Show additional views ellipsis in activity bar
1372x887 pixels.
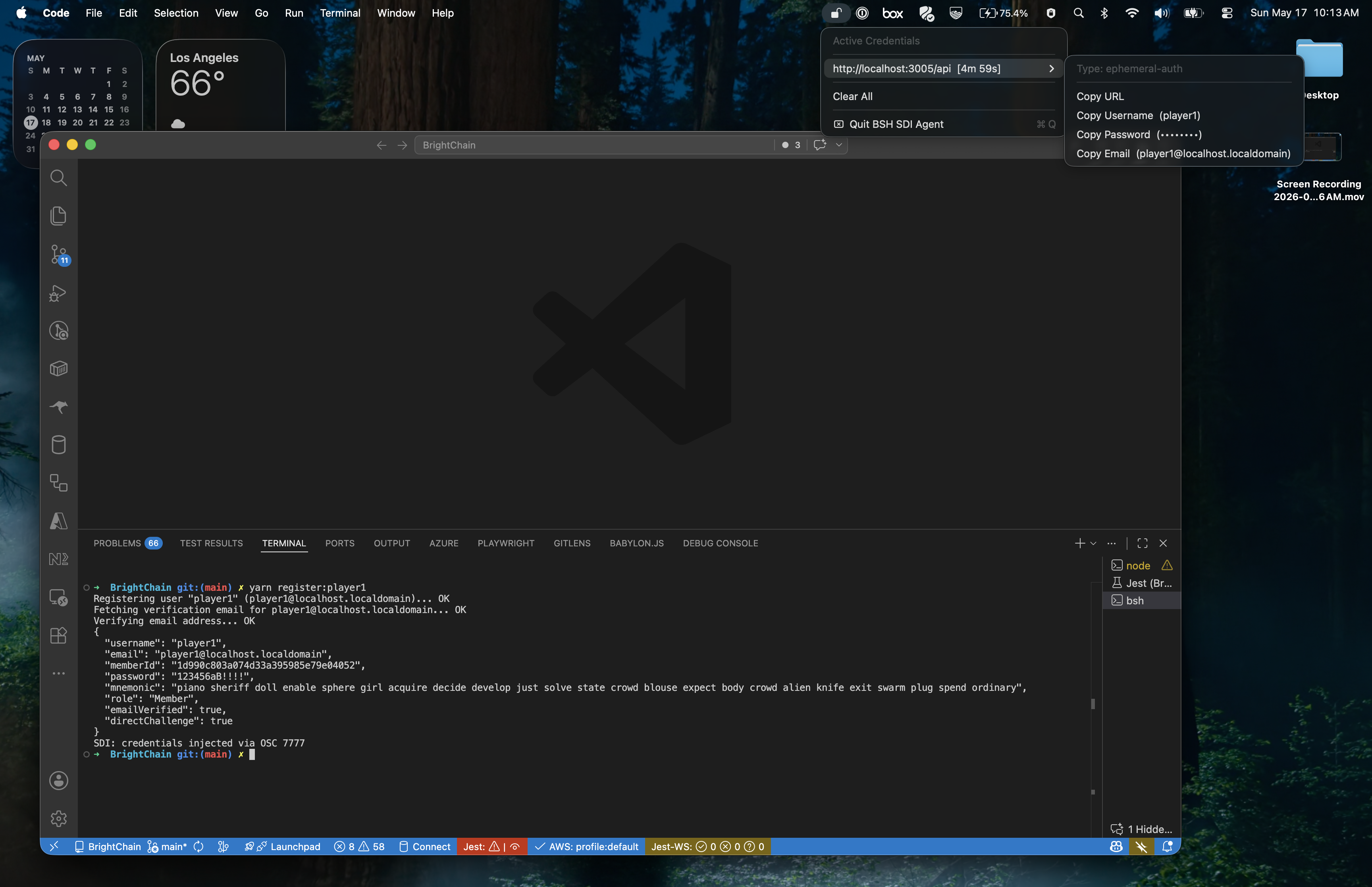(58, 673)
